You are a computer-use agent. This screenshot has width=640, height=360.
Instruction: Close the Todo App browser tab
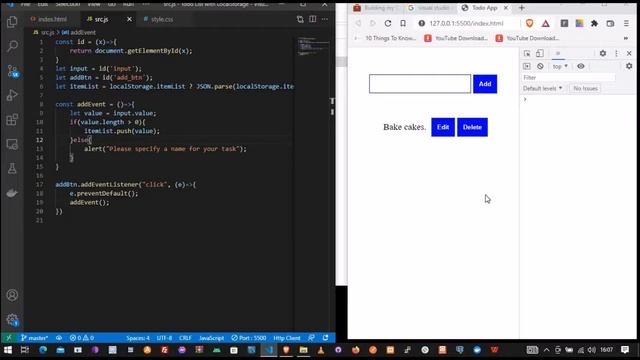(x=506, y=8)
